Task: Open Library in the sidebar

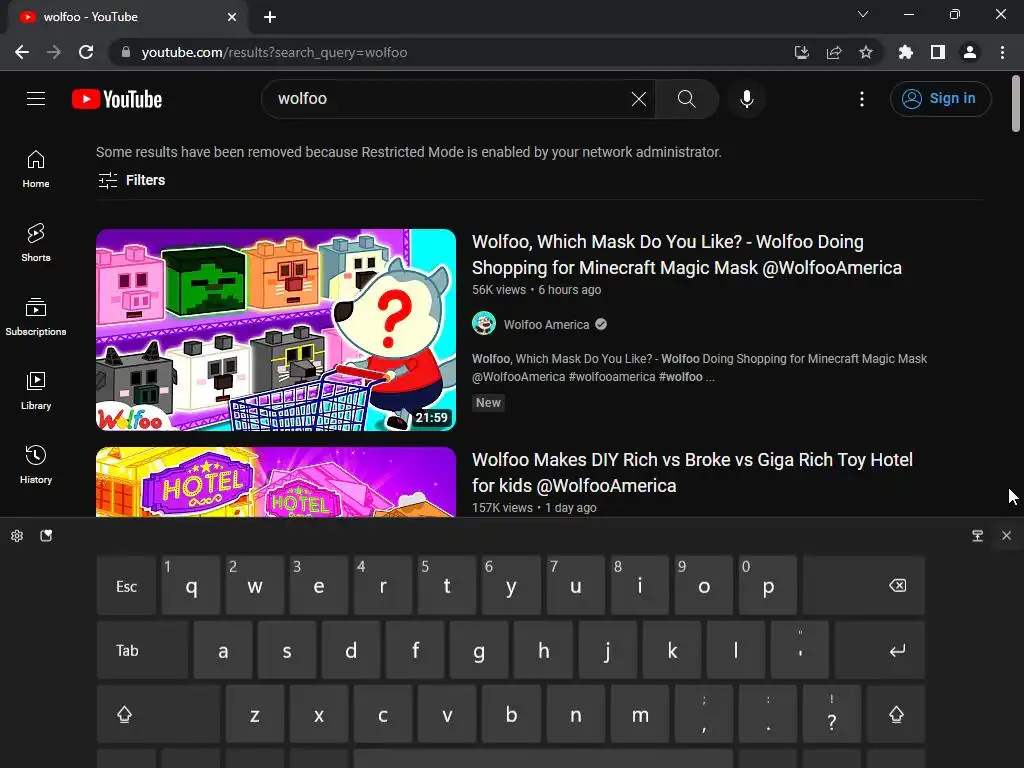Action: tap(36, 390)
